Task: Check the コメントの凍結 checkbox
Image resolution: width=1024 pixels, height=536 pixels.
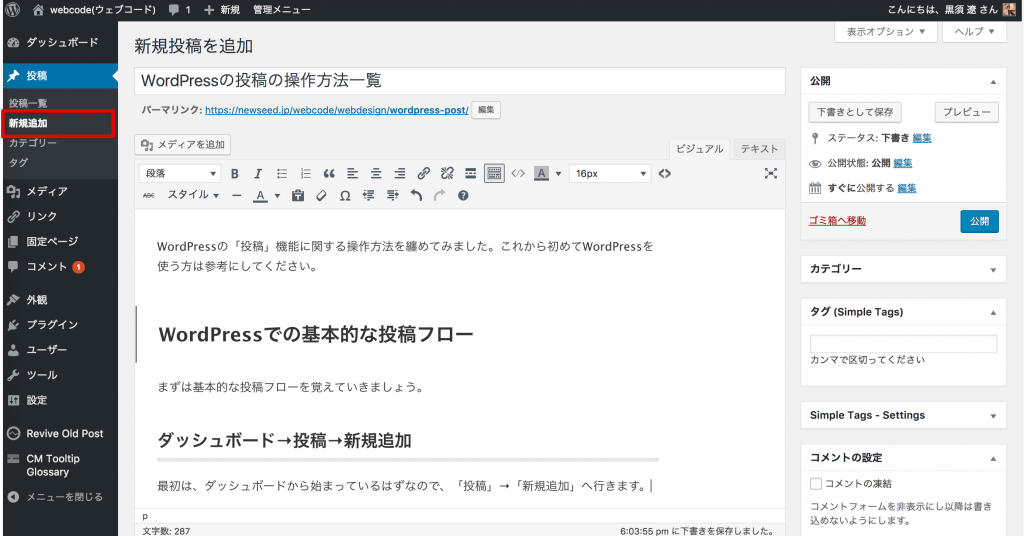Action: 816,484
